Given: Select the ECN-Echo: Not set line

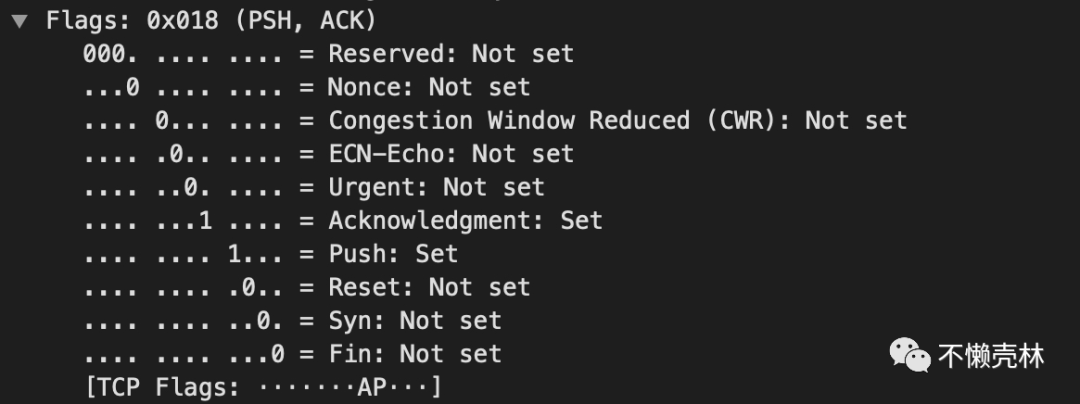Looking at the screenshot, I should point(328,153).
